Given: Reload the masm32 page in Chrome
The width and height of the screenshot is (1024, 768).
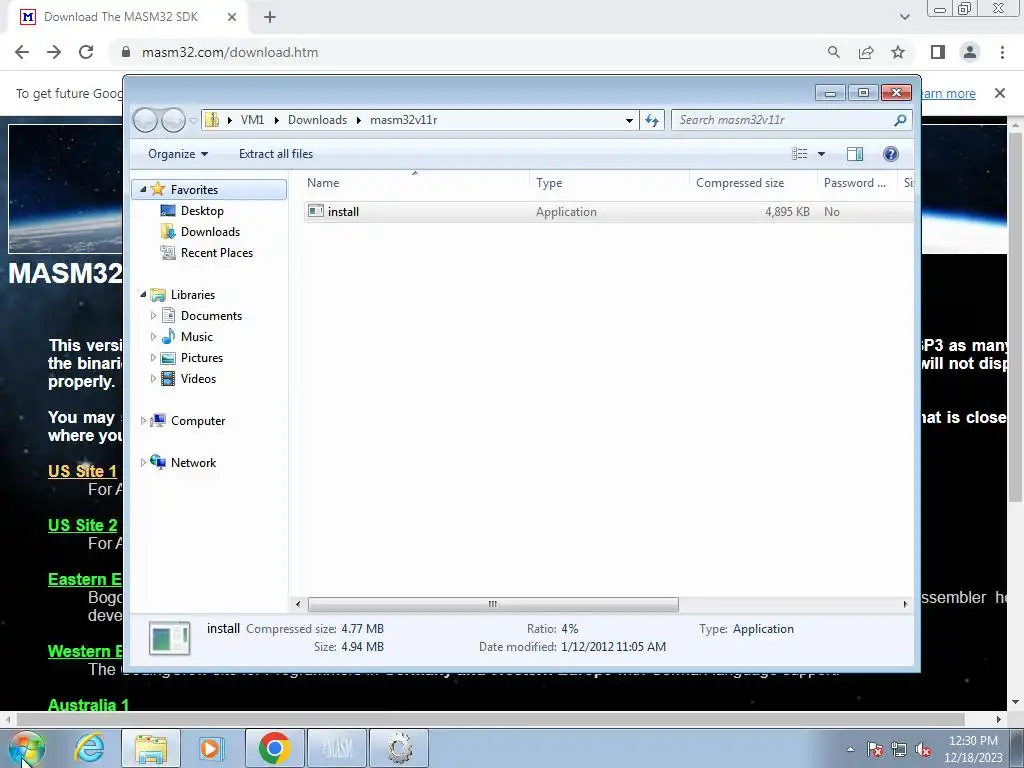Looking at the screenshot, I should (x=86, y=52).
